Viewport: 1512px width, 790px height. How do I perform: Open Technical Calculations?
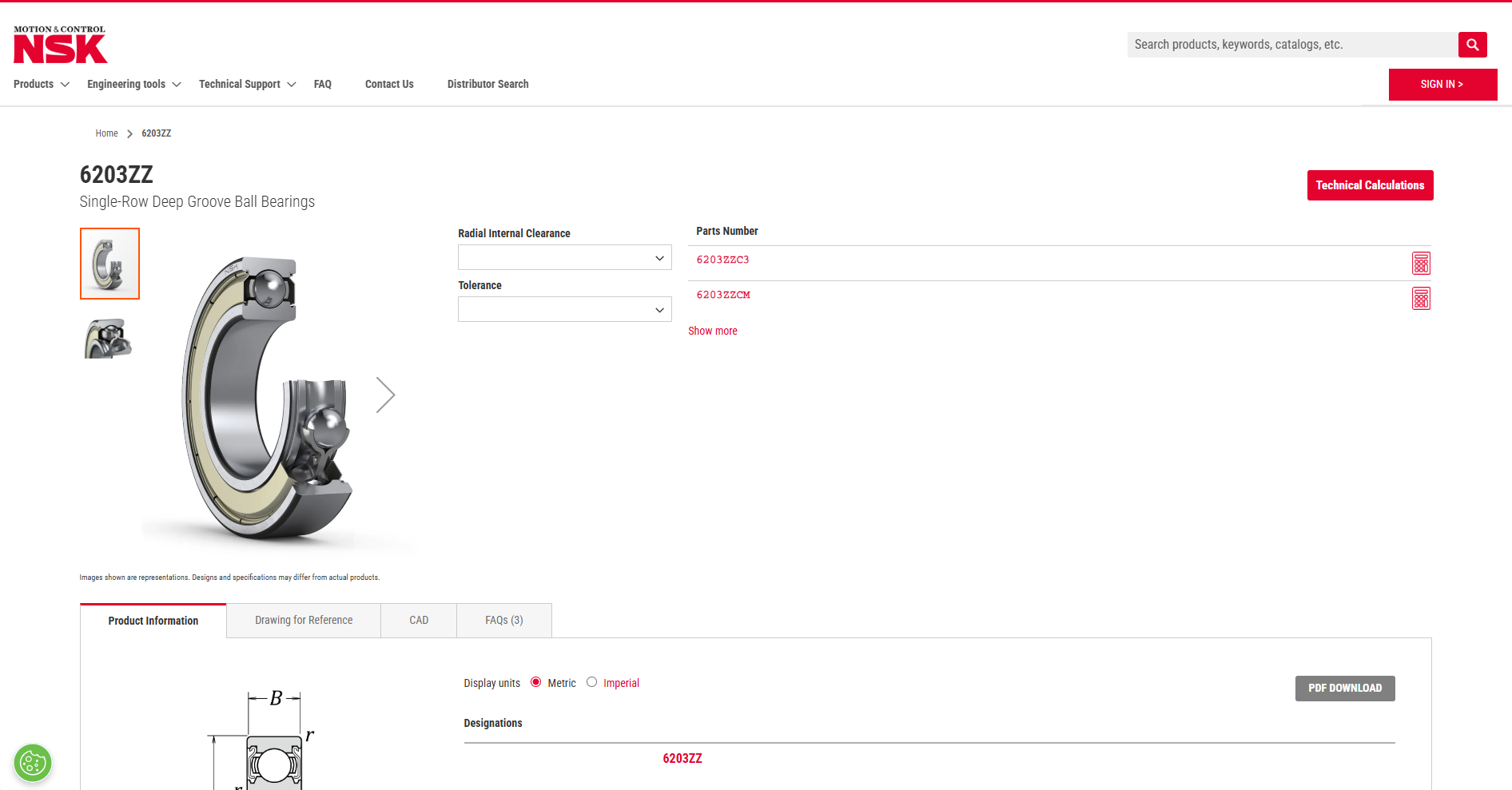click(1370, 185)
